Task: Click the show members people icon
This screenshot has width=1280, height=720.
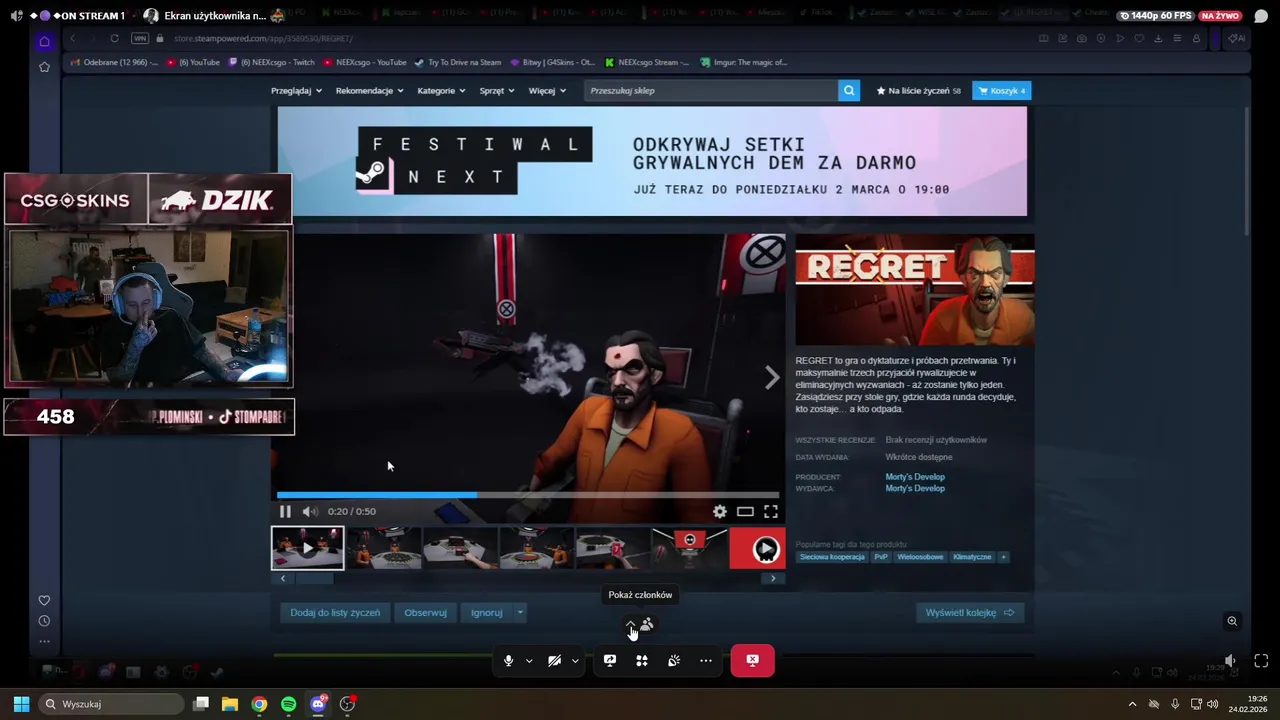Action: 648,624
